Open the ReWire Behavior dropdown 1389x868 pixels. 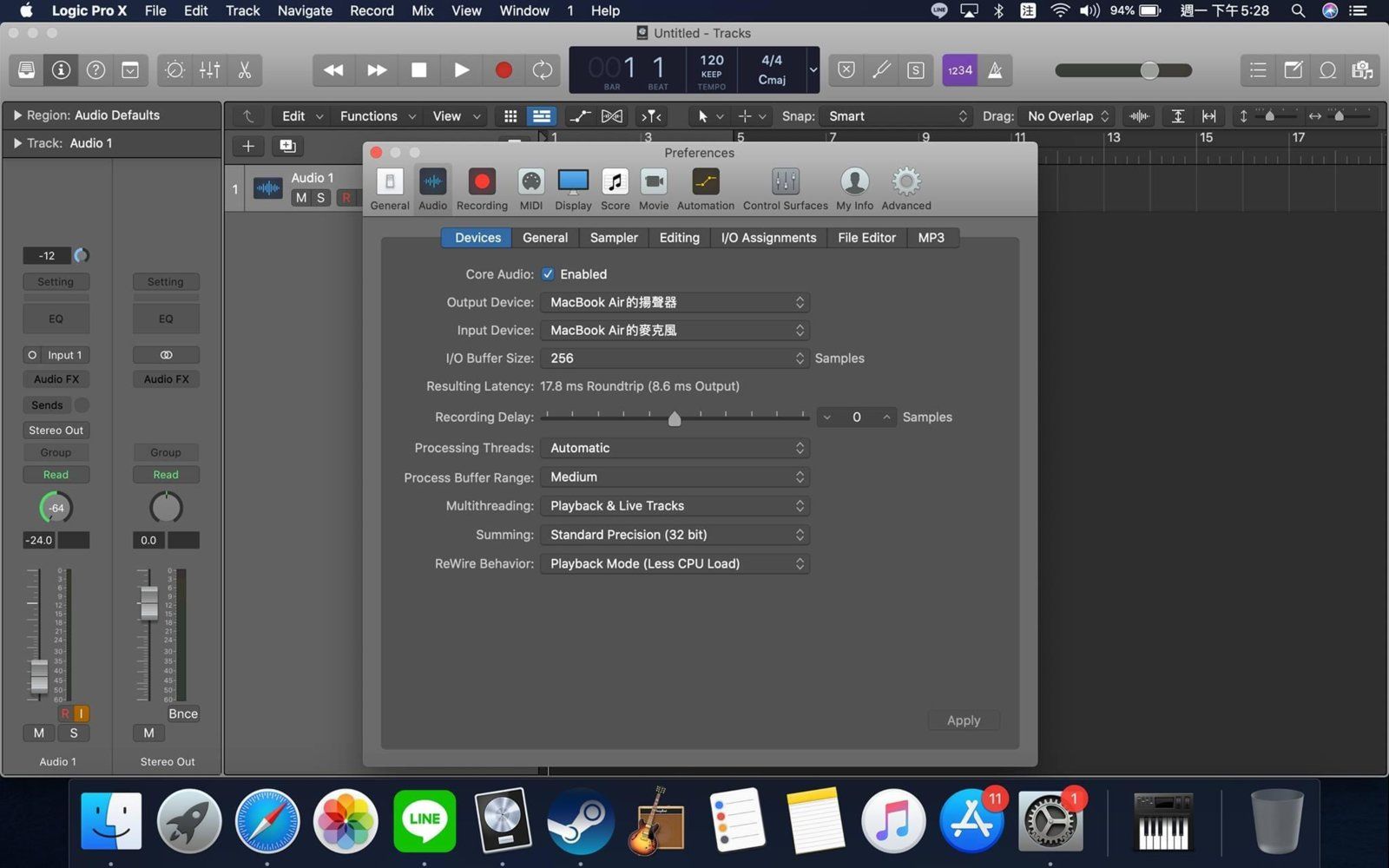(x=675, y=563)
